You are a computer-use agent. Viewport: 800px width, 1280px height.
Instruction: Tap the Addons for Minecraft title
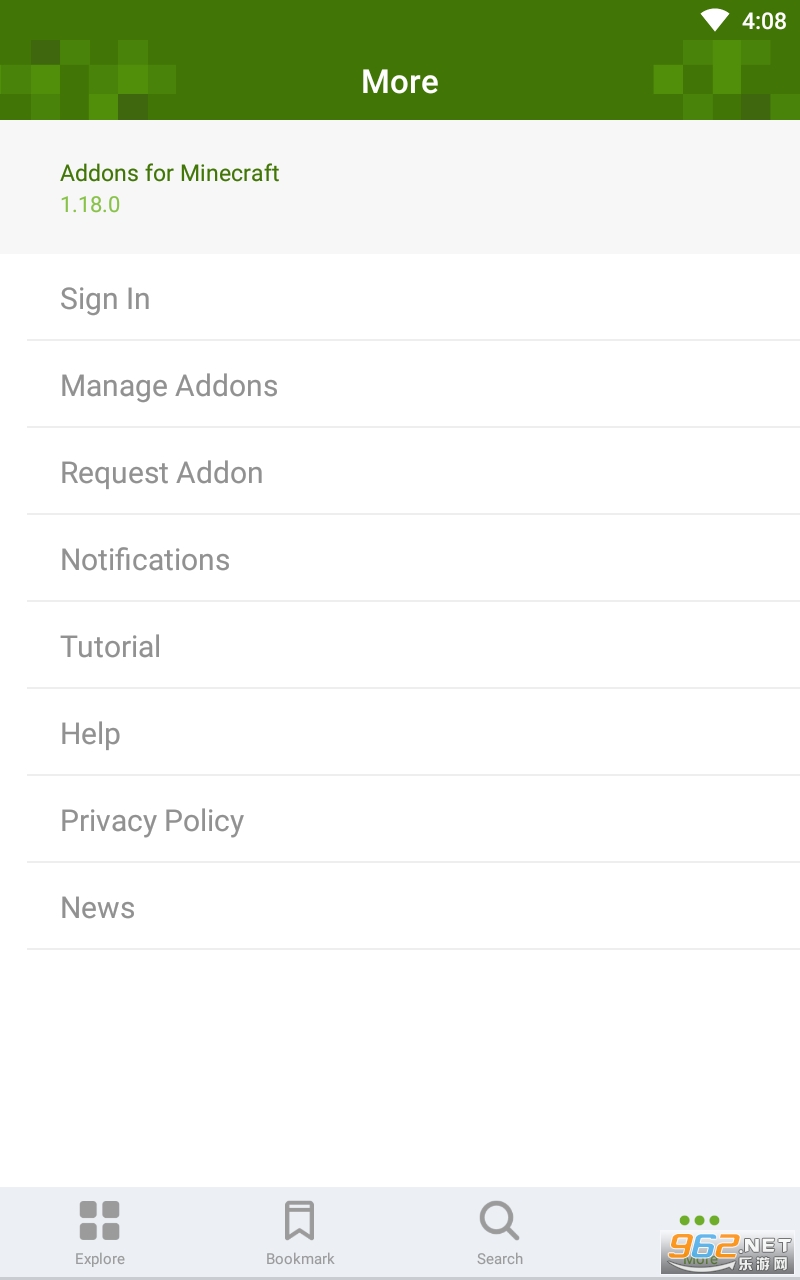[x=170, y=173]
